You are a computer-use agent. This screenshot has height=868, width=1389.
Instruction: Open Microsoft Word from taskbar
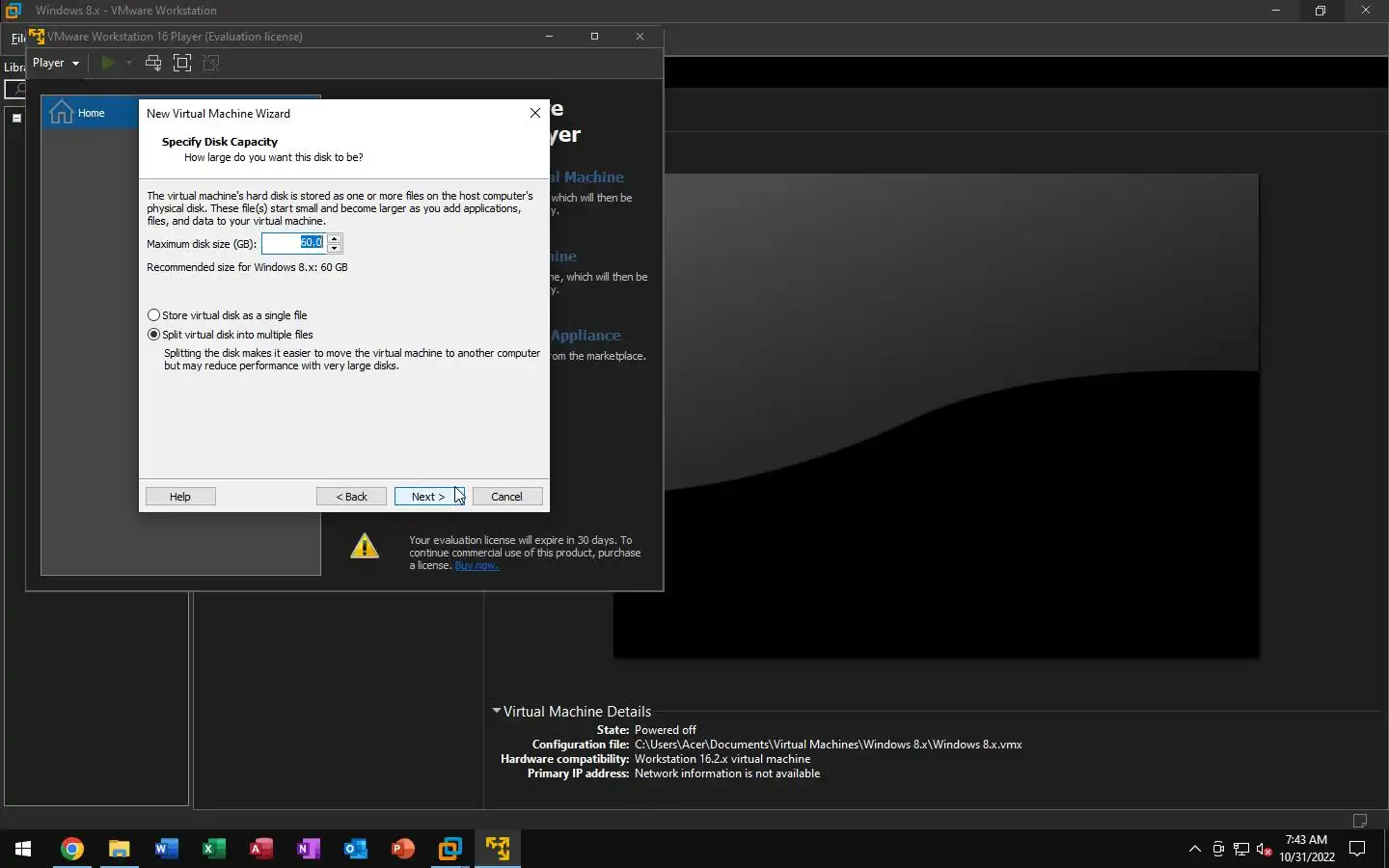[166, 849]
